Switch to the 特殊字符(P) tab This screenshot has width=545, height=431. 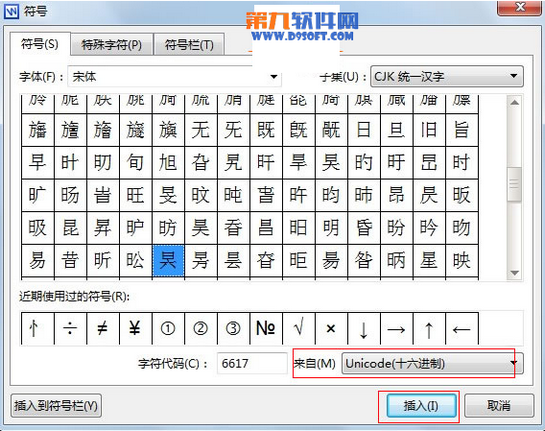pos(112,44)
